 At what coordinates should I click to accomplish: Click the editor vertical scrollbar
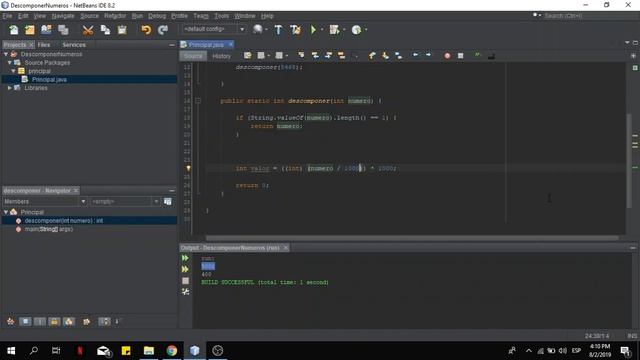[629, 161]
